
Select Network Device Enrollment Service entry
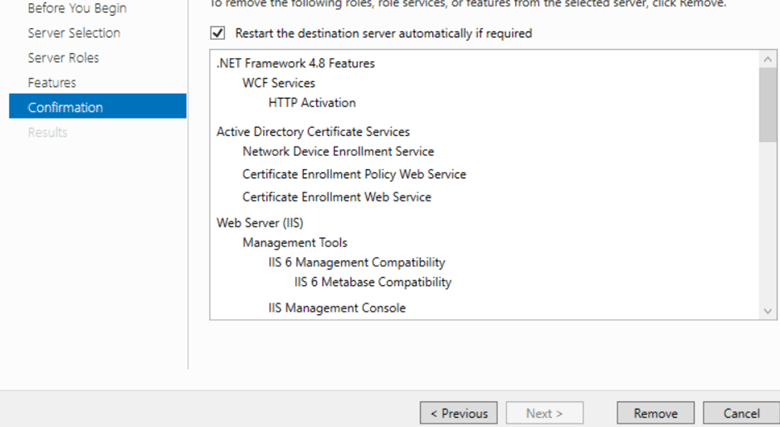click(338, 152)
